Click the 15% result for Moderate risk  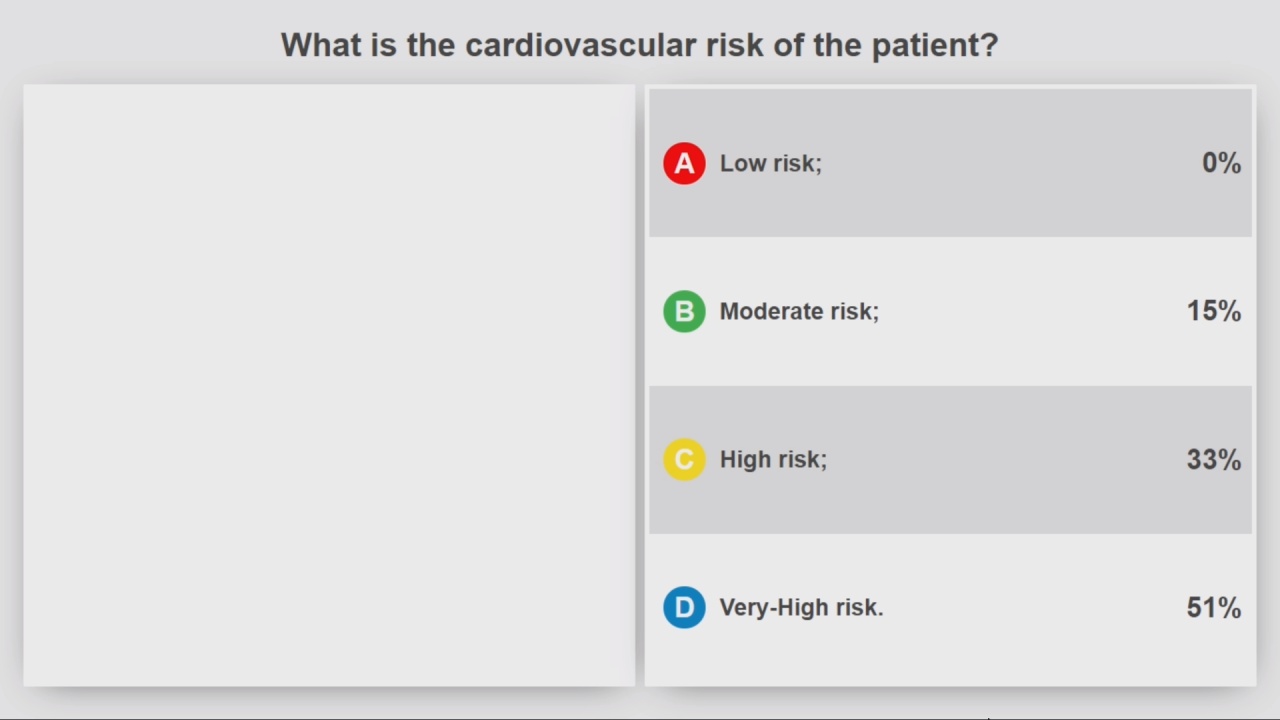click(1214, 311)
